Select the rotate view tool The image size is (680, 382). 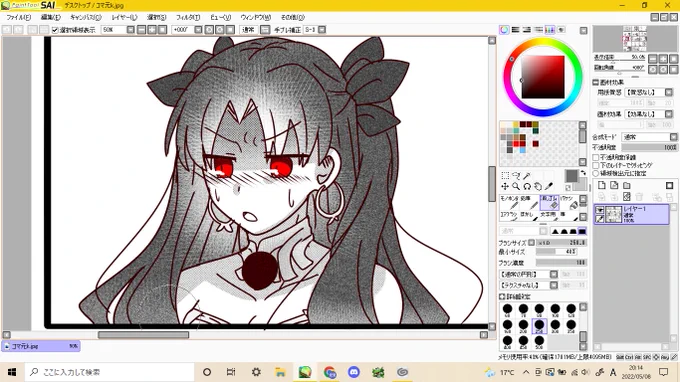click(527, 186)
